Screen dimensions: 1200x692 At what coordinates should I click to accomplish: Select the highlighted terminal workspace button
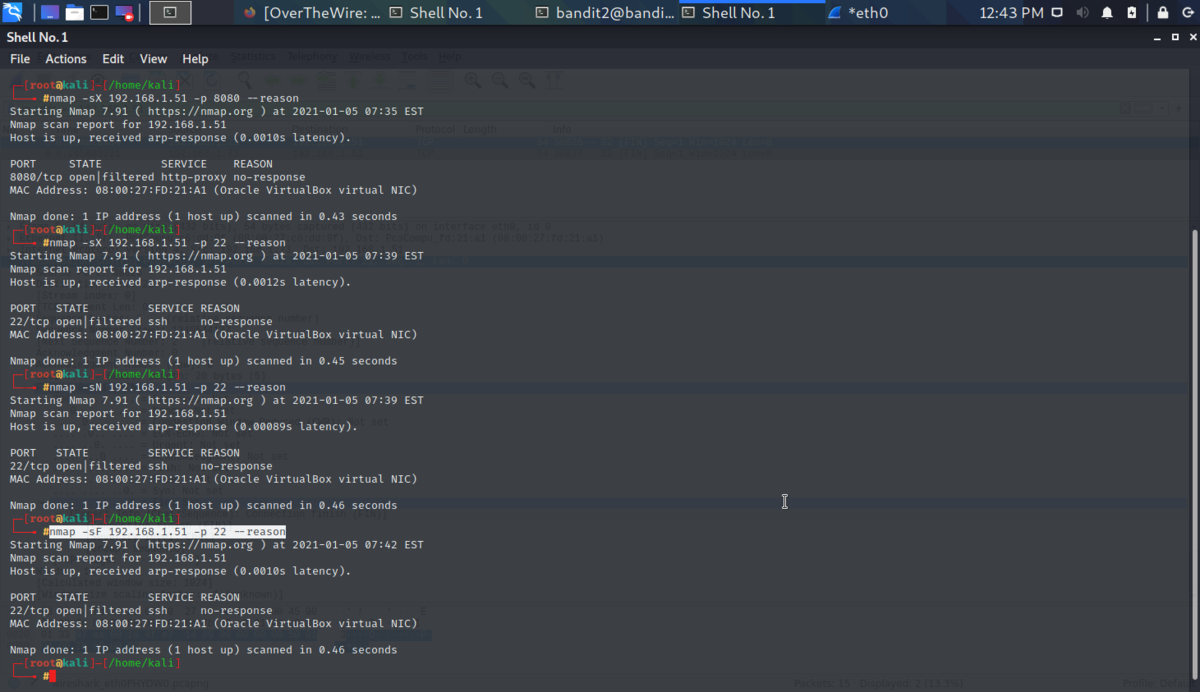[x=170, y=13]
